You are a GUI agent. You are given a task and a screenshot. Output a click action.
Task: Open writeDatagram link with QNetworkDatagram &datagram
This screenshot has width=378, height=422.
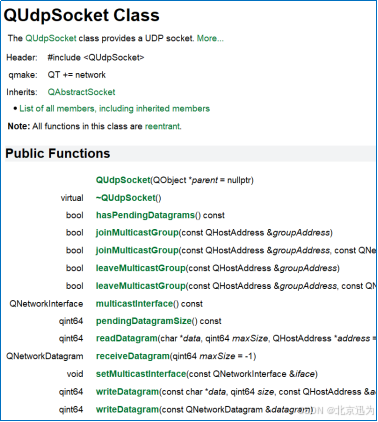tap(128, 409)
